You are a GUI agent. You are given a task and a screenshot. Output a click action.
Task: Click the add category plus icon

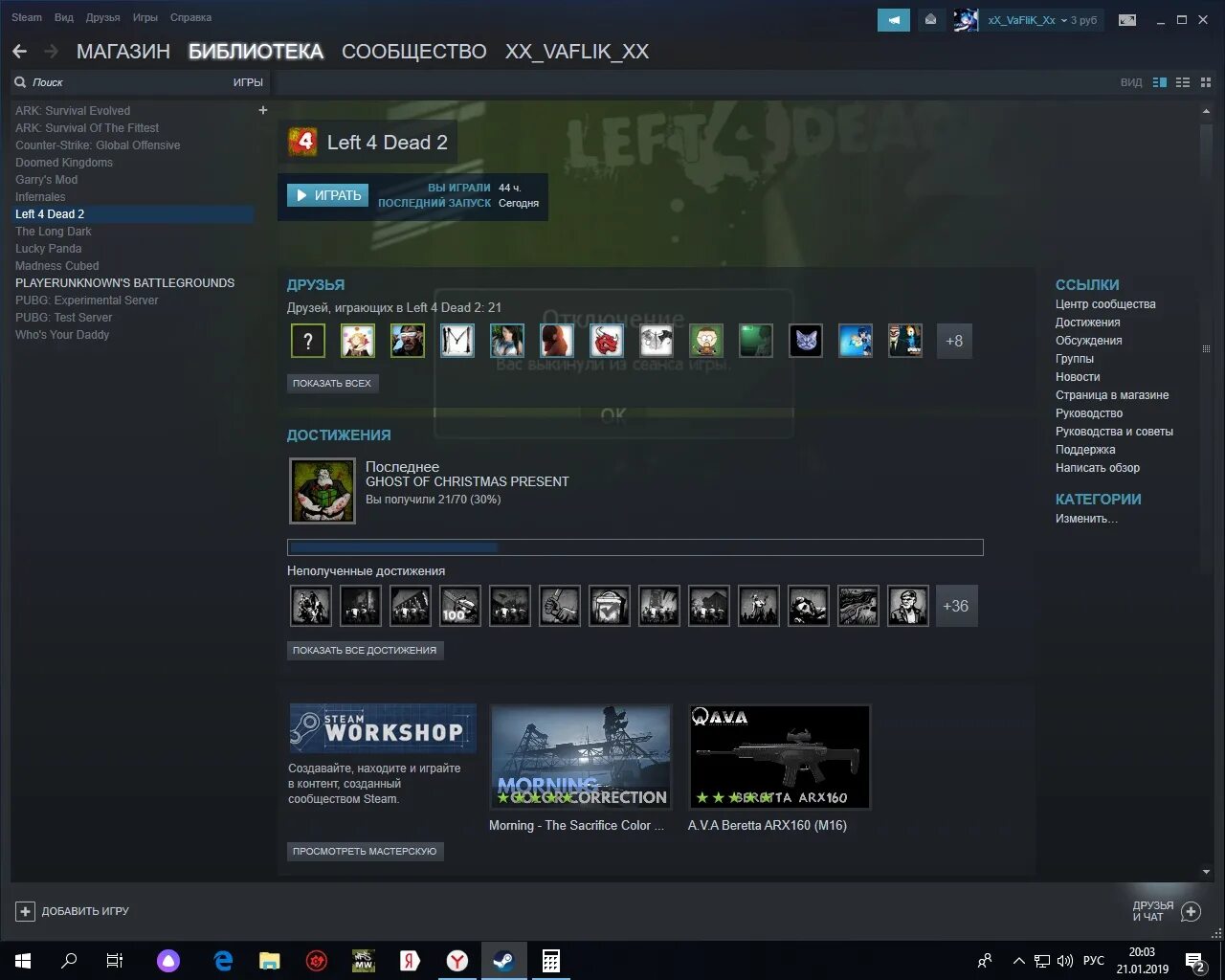pyautogui.click(x=263, y=110)
